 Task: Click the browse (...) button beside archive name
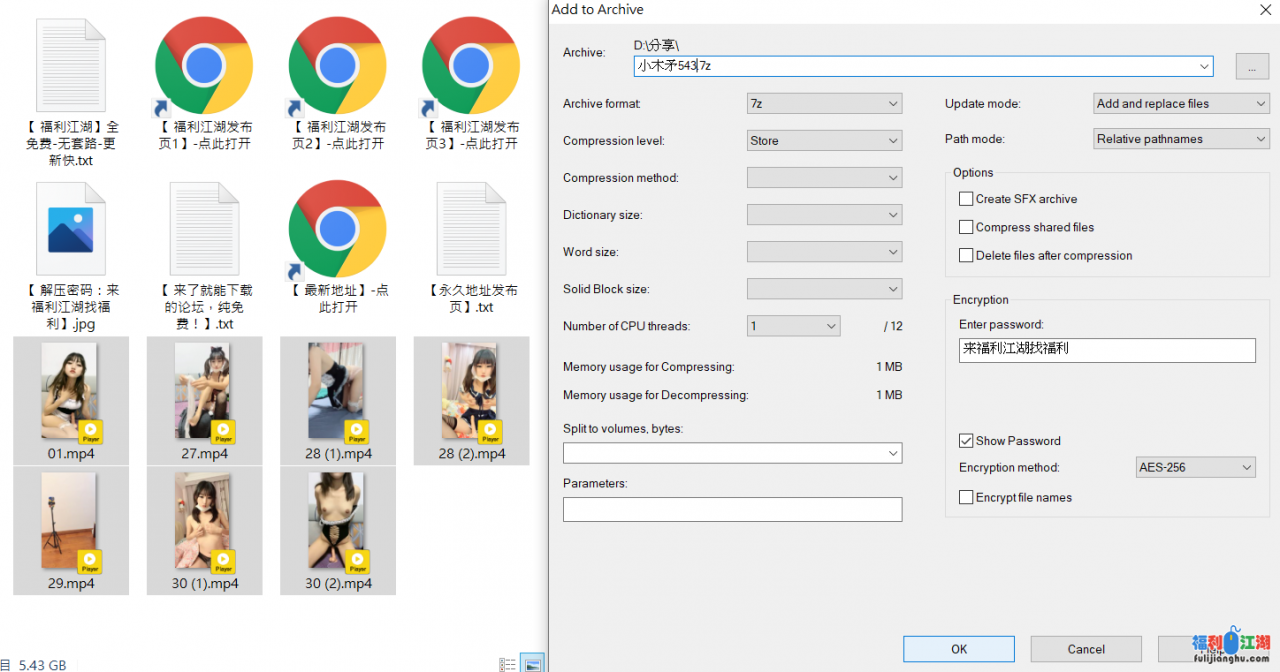tap(1252, 66)
